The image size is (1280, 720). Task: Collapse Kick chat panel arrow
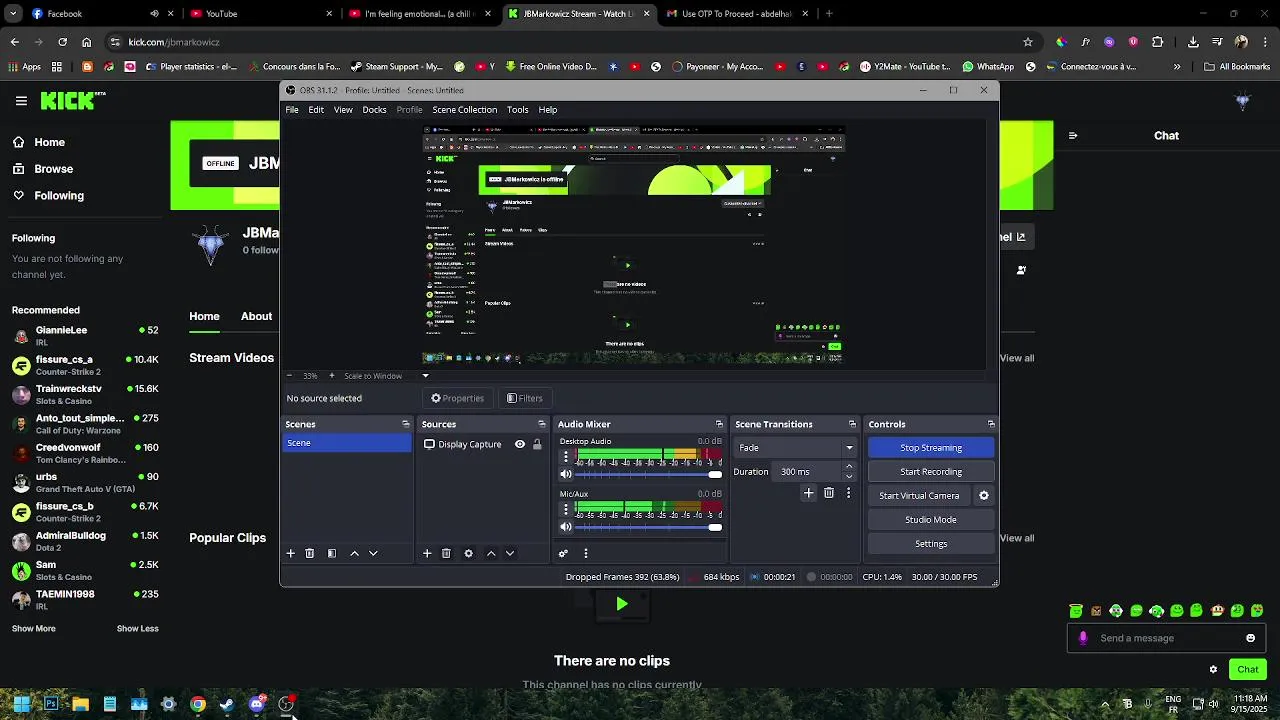(1073, 136)
